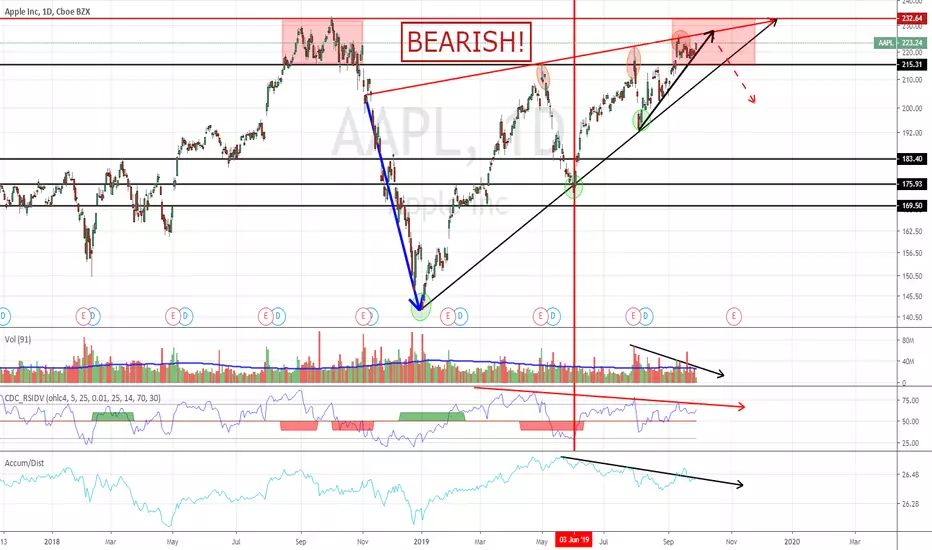932x550 pixels.
Task: Click the red 03 Jun '19 date label
Action: (x=574, y=540)
